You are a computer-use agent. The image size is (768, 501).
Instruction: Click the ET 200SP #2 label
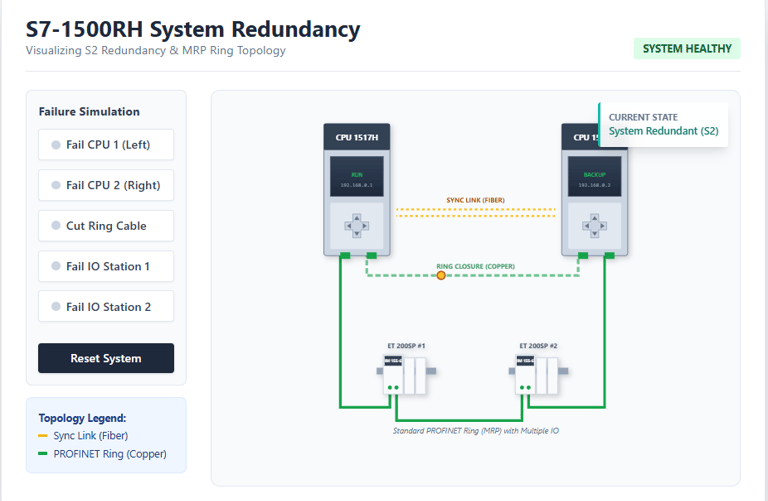538,346
